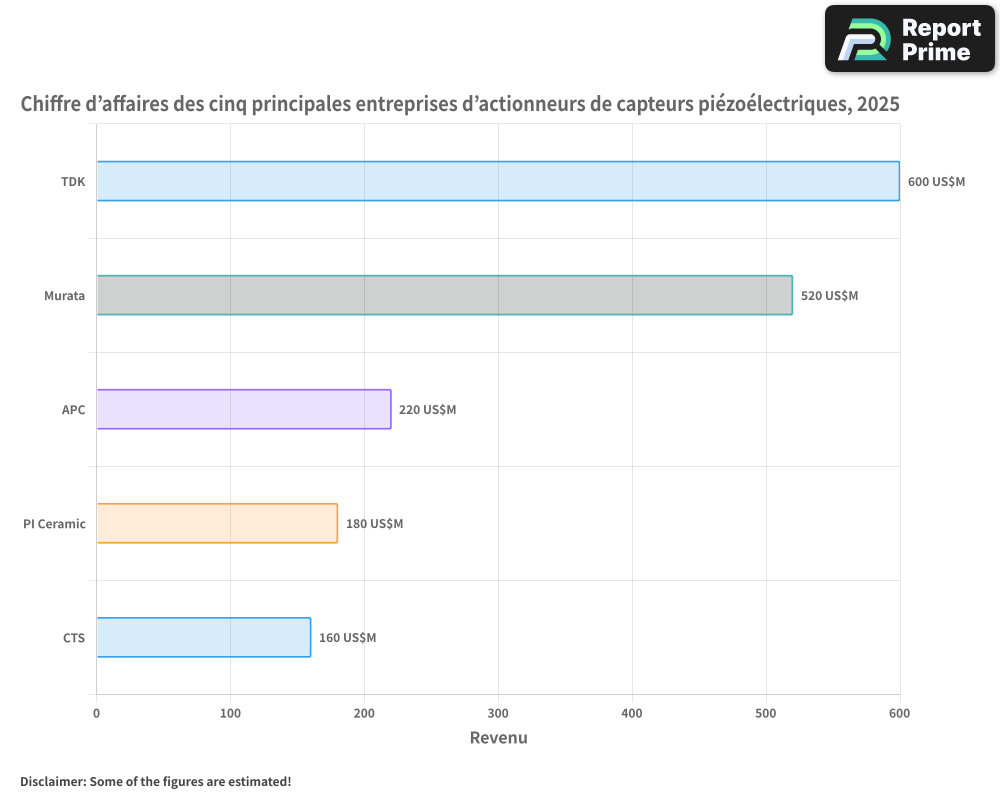Select the blue CTS revenue bar
The width and height of the screenshot is (1000, 800).
point(203,637)
